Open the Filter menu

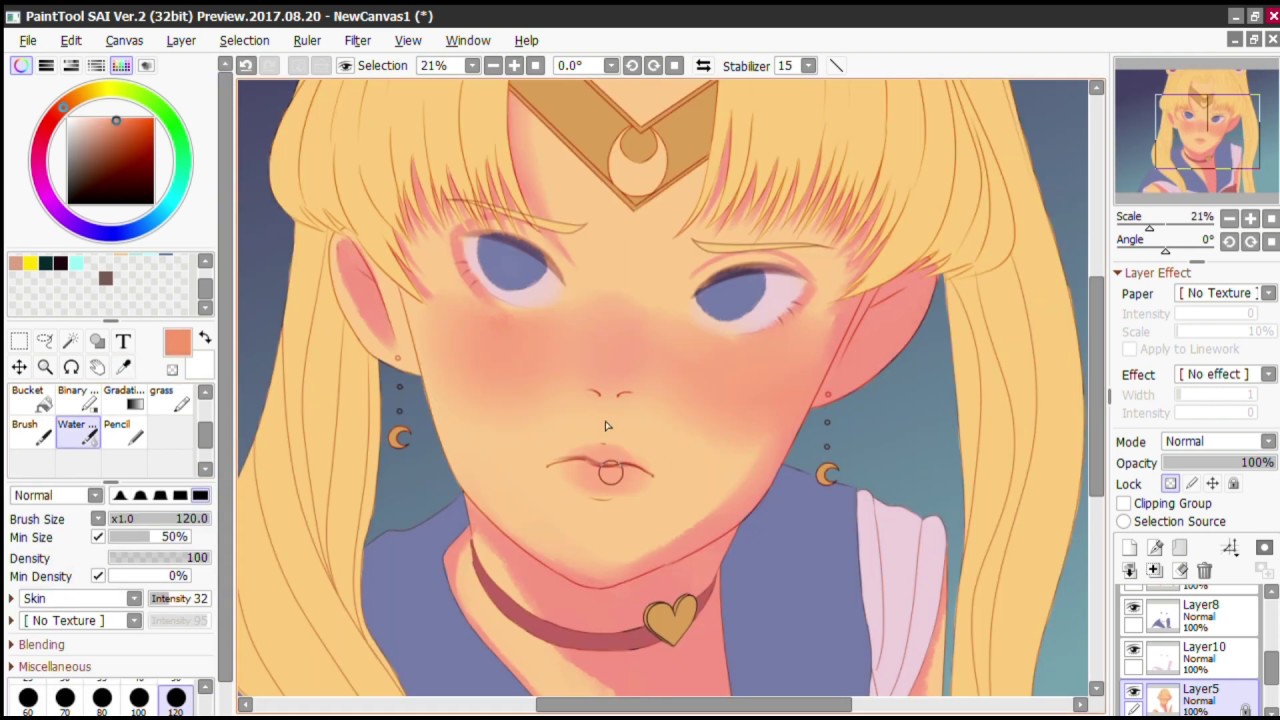click(358, 41)
